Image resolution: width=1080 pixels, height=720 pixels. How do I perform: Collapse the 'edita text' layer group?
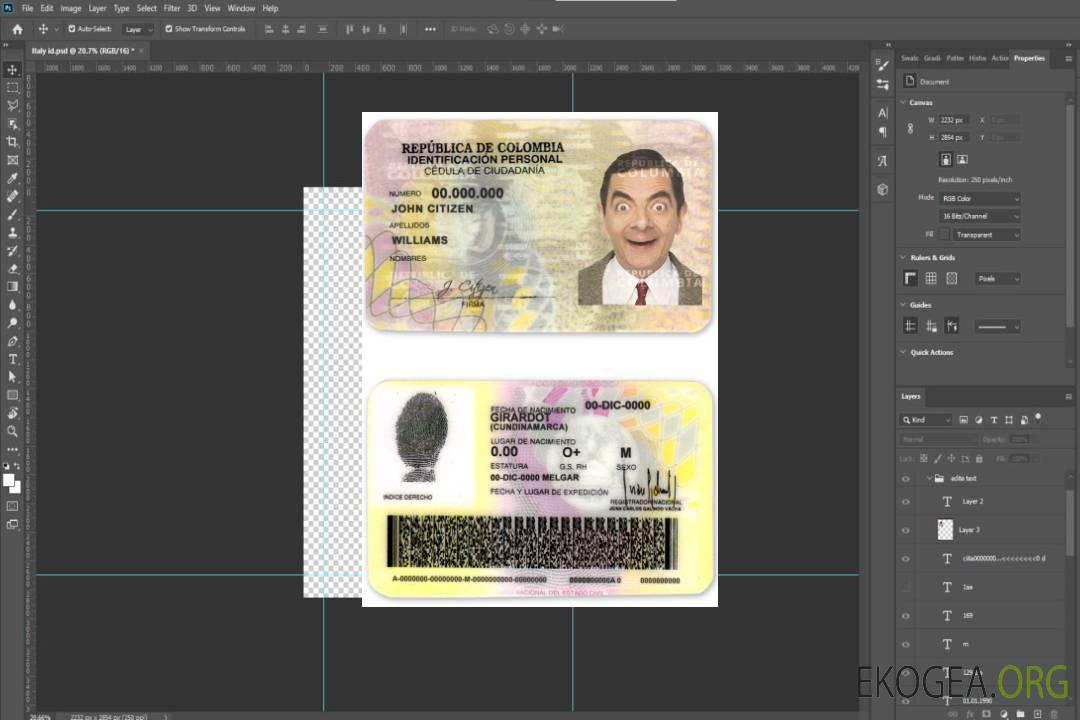(928, 478)
